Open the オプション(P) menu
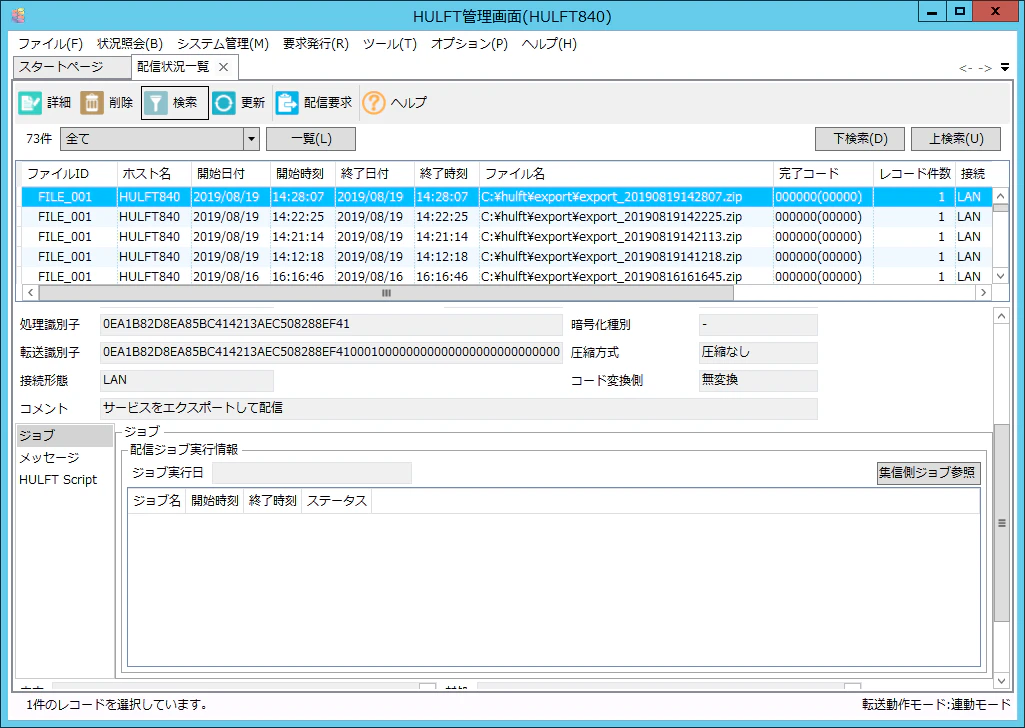This screenshot has width=1025, height=728. coord(469,44)
